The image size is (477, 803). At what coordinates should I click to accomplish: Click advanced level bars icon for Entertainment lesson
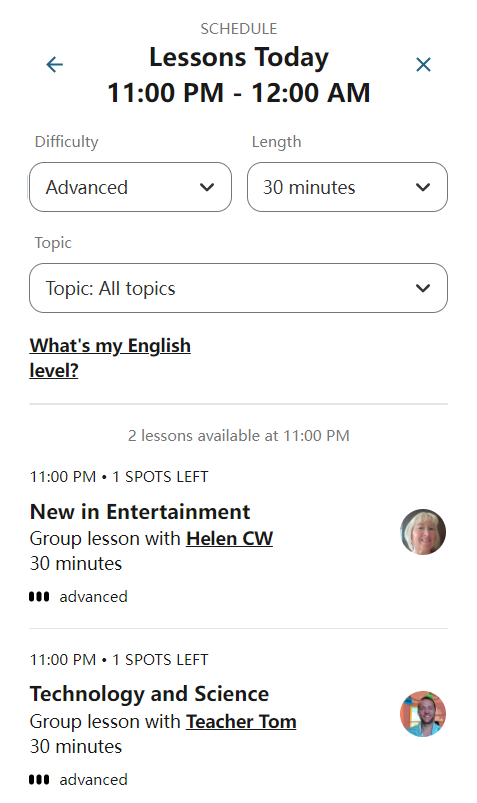point(39,597)
